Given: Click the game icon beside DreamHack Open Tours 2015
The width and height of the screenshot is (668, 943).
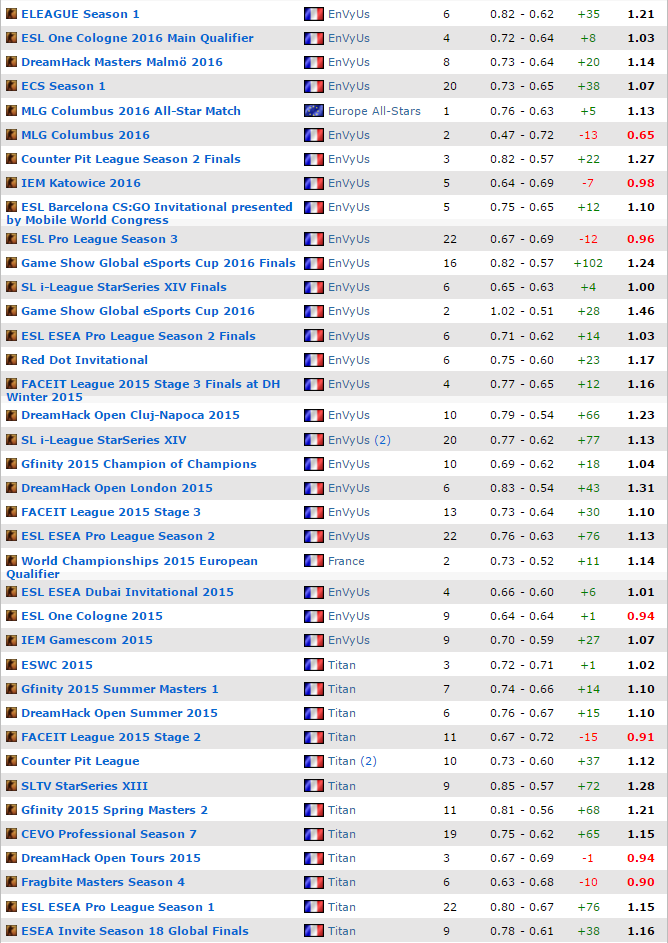Looking at the screenshot, I should coord(11,857).
